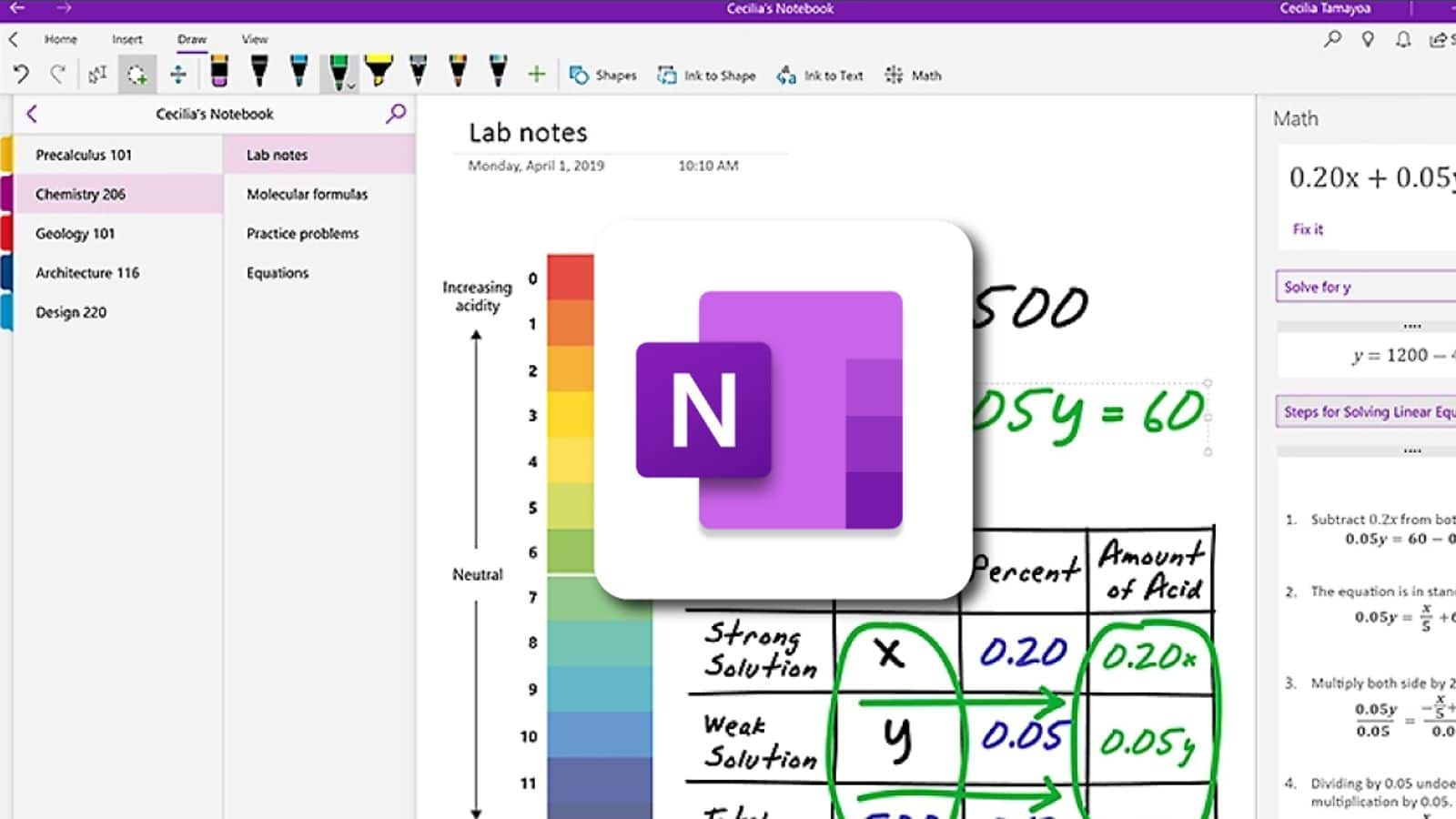Click the Amount of Acid table header

coord(1151,571)
